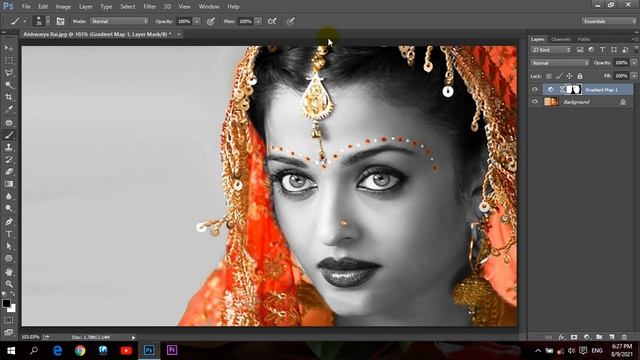Select the Aishwarya Rai.jpg document tab

97,34
